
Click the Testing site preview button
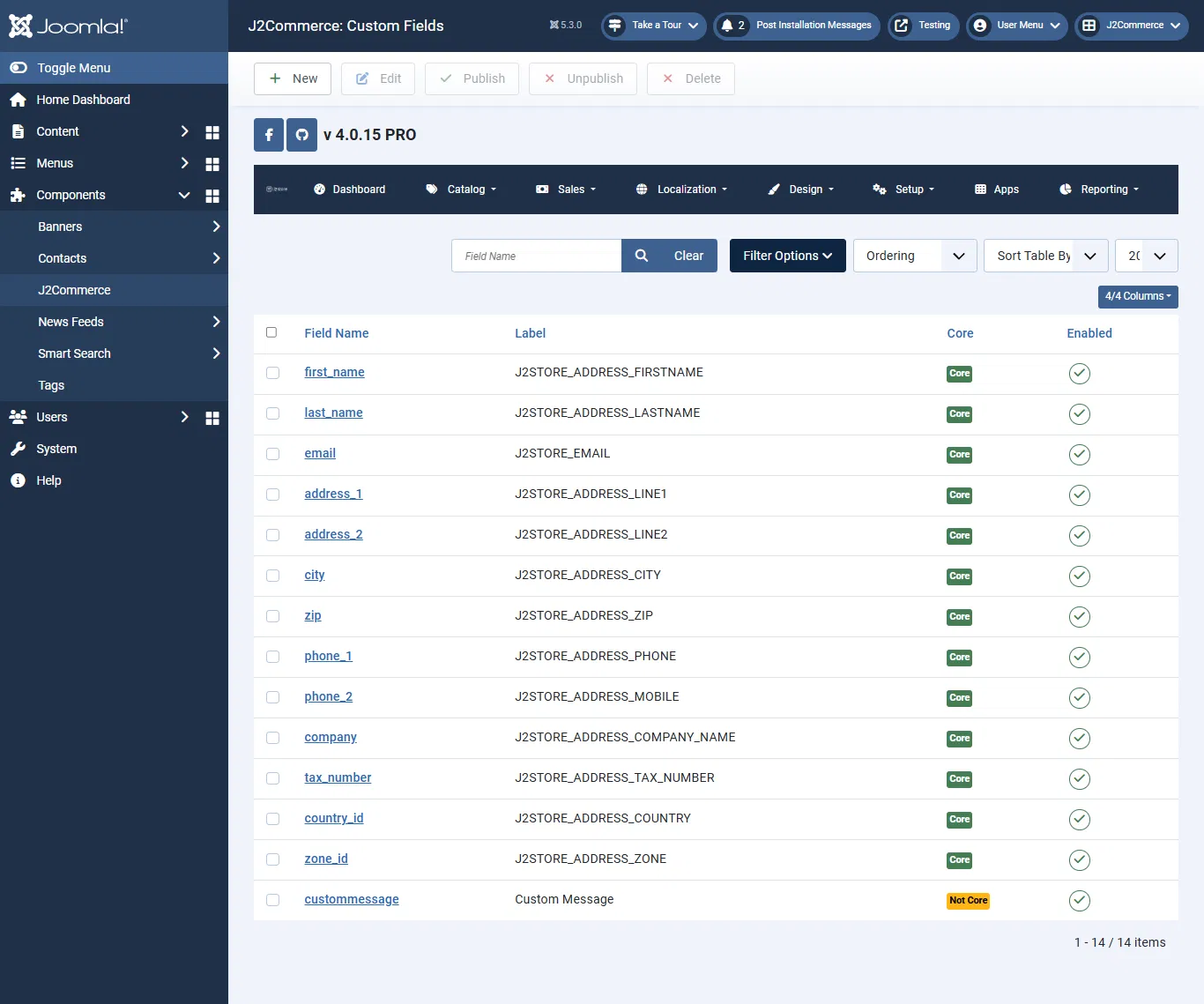(x=923, y=26)
